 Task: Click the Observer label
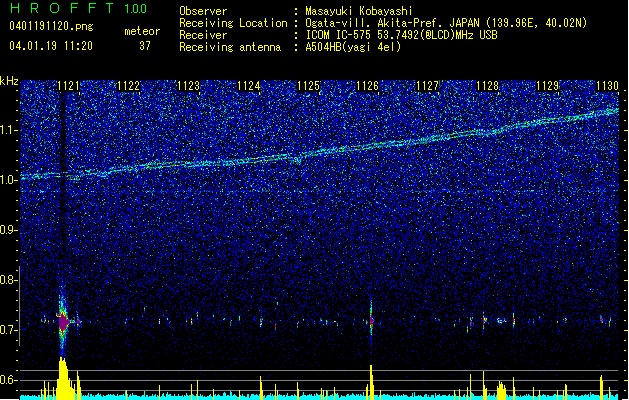point(203,11)
